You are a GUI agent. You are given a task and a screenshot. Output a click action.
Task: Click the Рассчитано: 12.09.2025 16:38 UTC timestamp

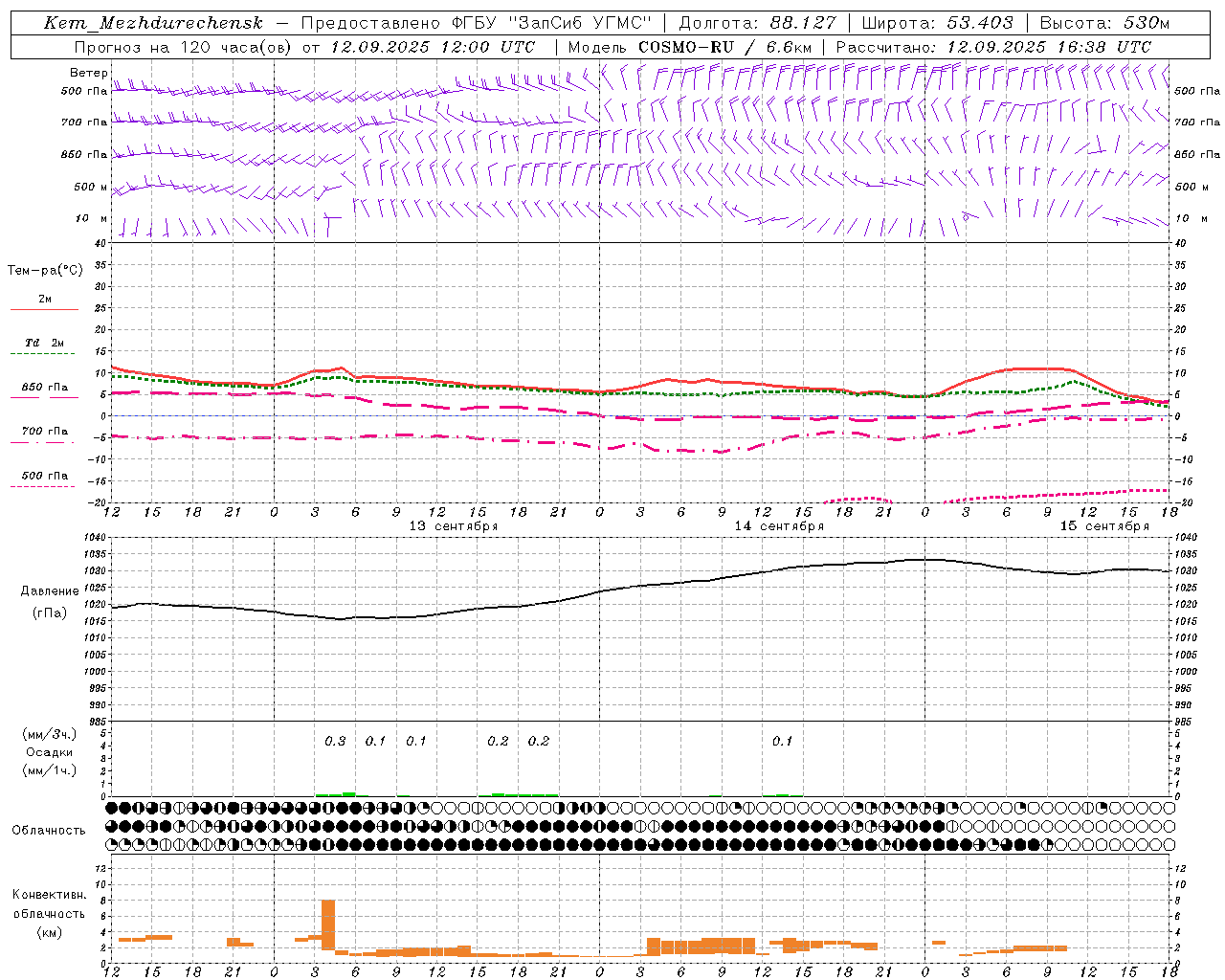click(x=993, y=47)
